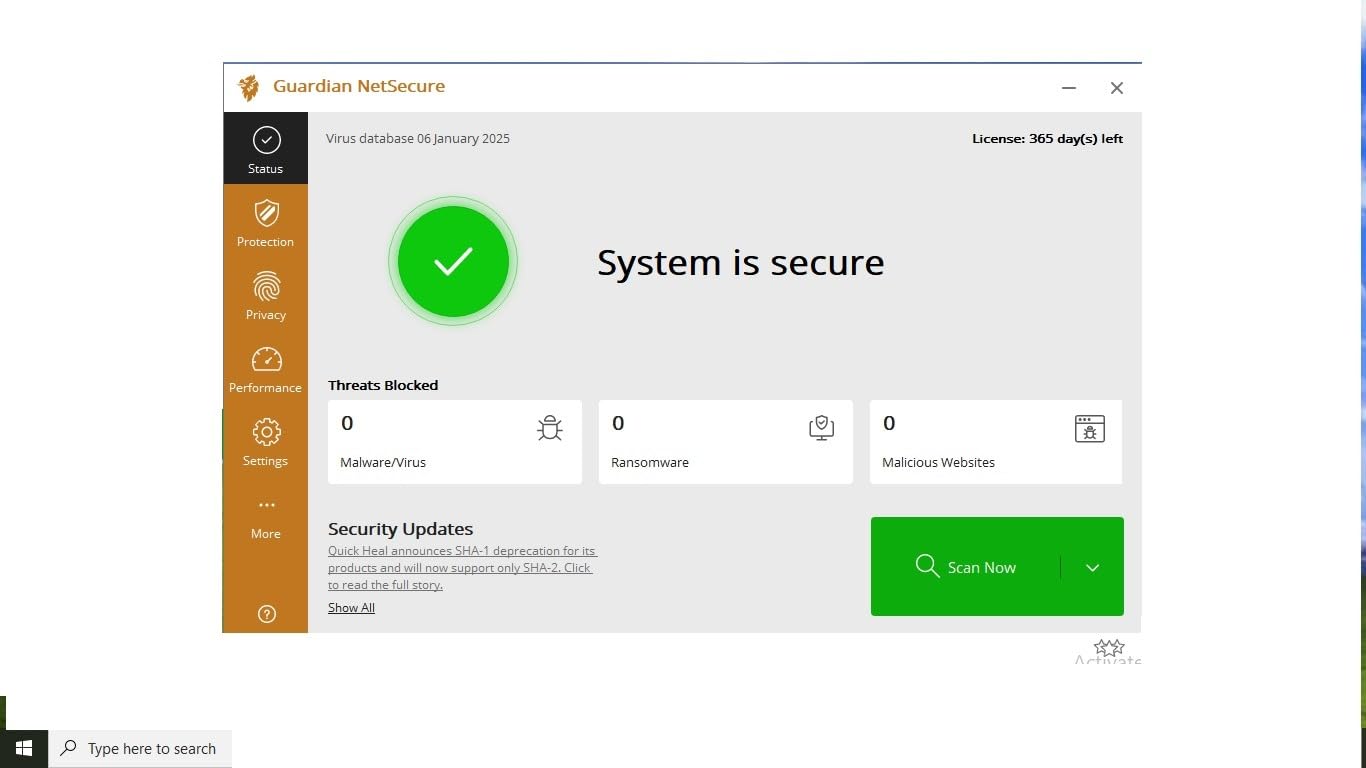1366x768 pixels.
Task: Start a scan with Scan Now
Action: 966,566
